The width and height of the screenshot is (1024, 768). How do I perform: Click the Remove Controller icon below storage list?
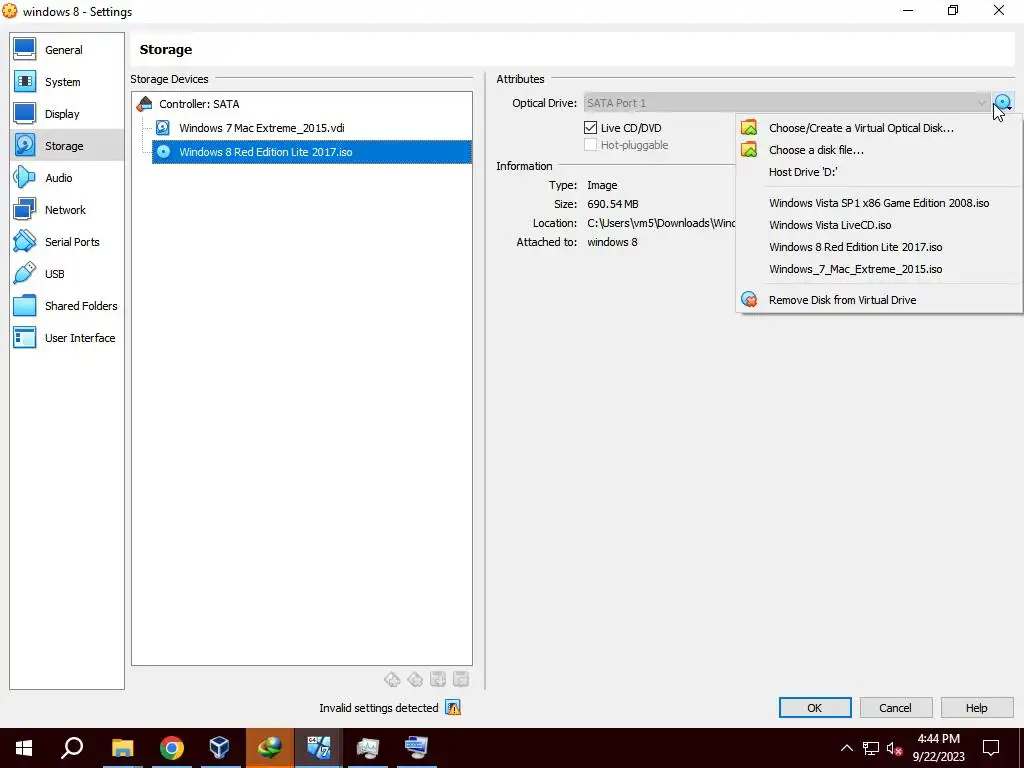tap(415, 679)
